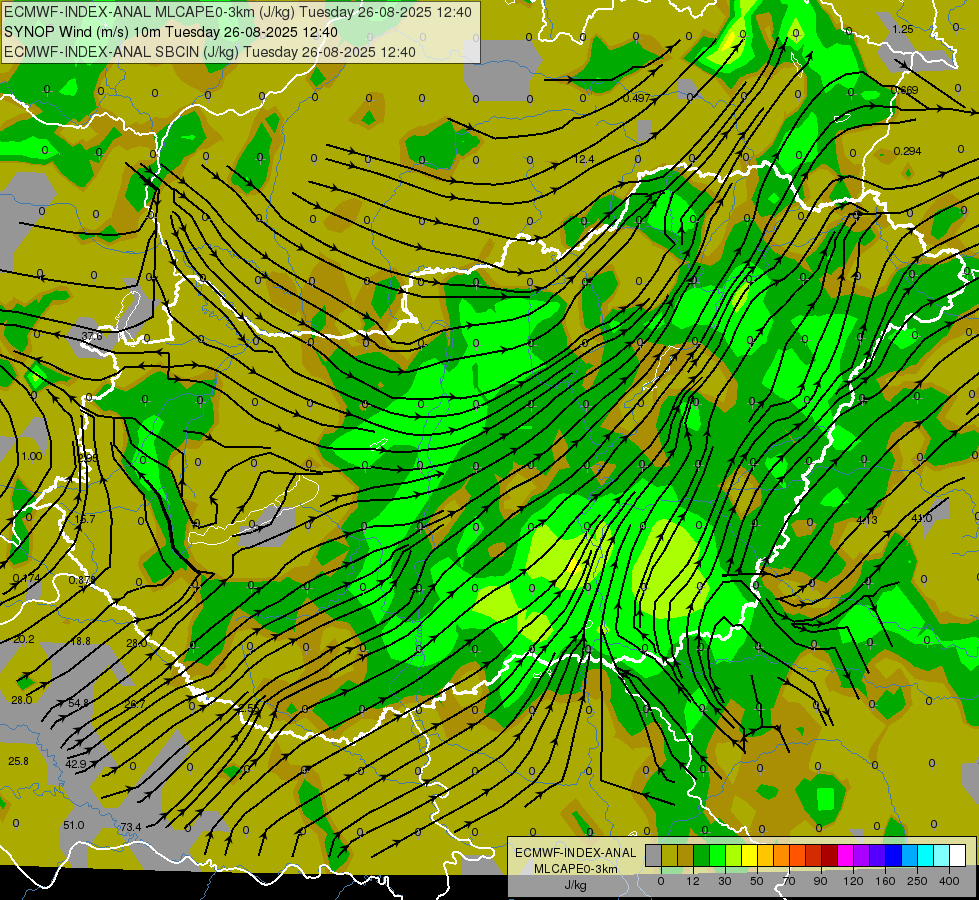This screenshot has height=900, width=979.
Task: Select the olive swatch left of legend value 0
Action: (x=669, y=855)
